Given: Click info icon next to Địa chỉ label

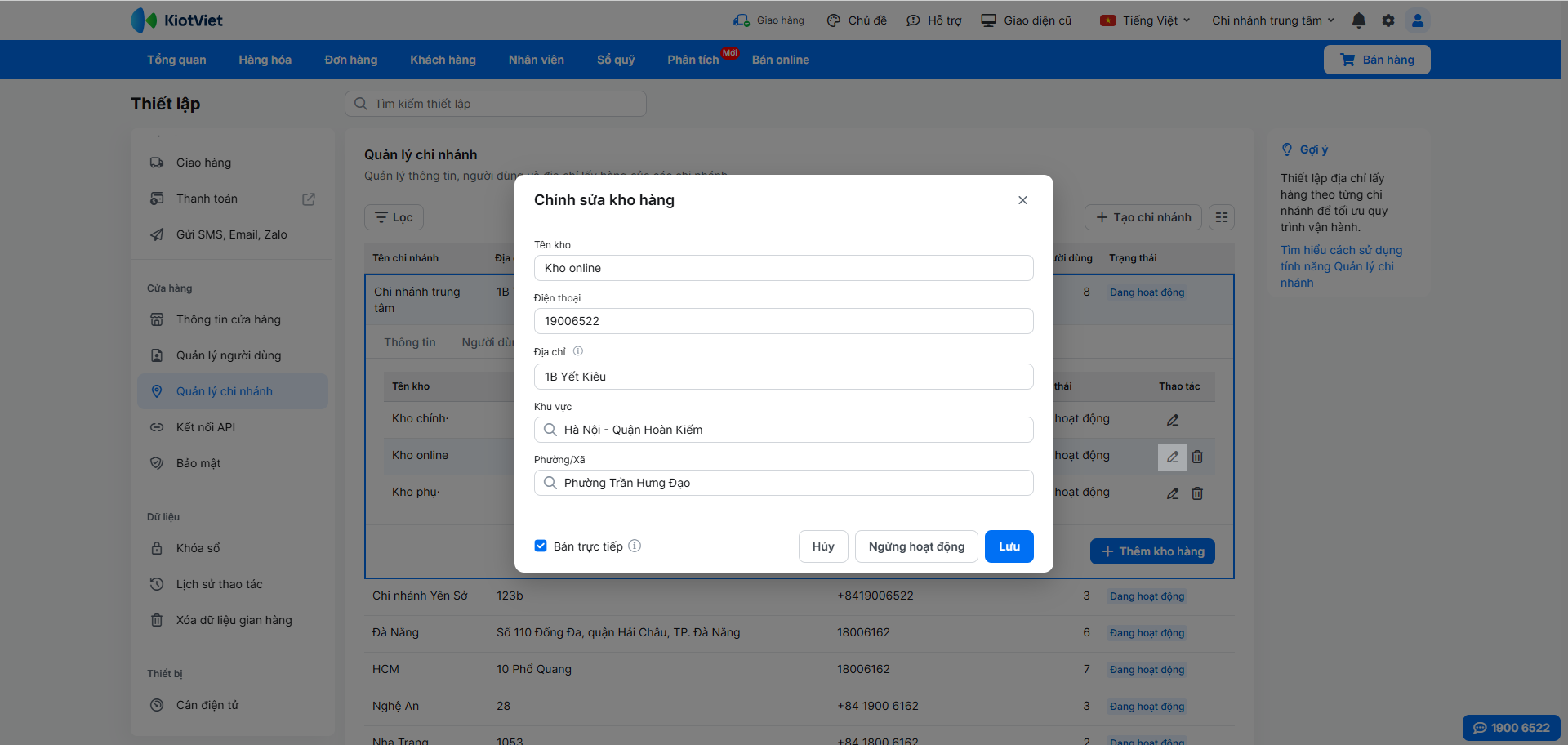Looking at the screenshot, I should tap(578, 351).
